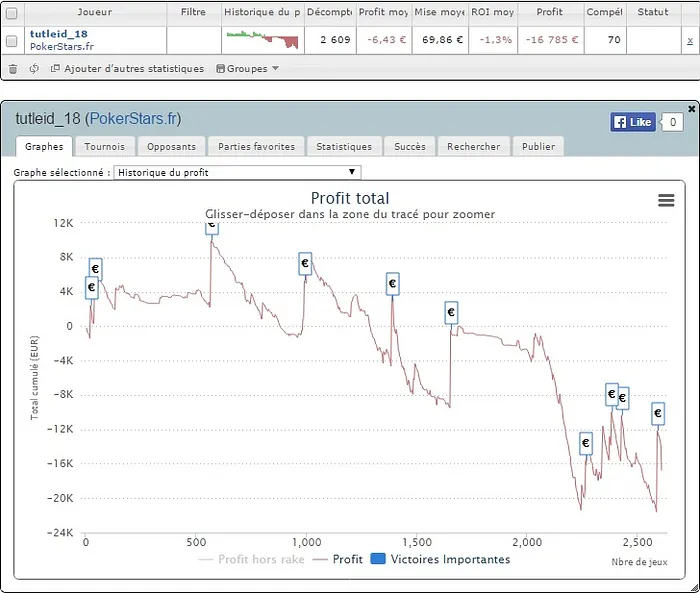Sort by Joueur column header
The height and width of the screenshot is (593, 700).
pyautogui.click(x=95, y=12)
